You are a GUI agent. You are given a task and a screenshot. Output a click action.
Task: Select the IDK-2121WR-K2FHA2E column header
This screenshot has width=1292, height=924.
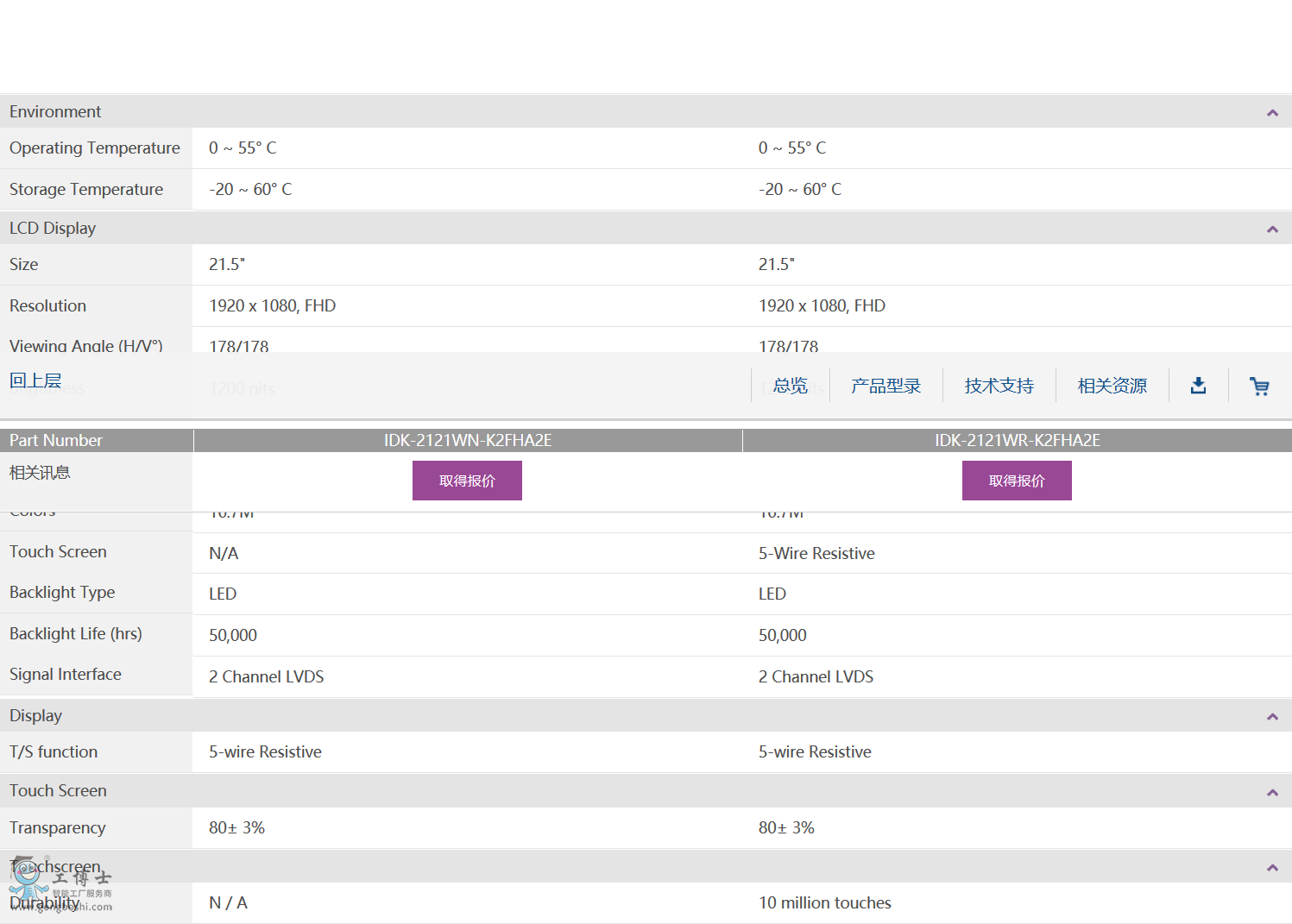click(x=1017, y=440)
